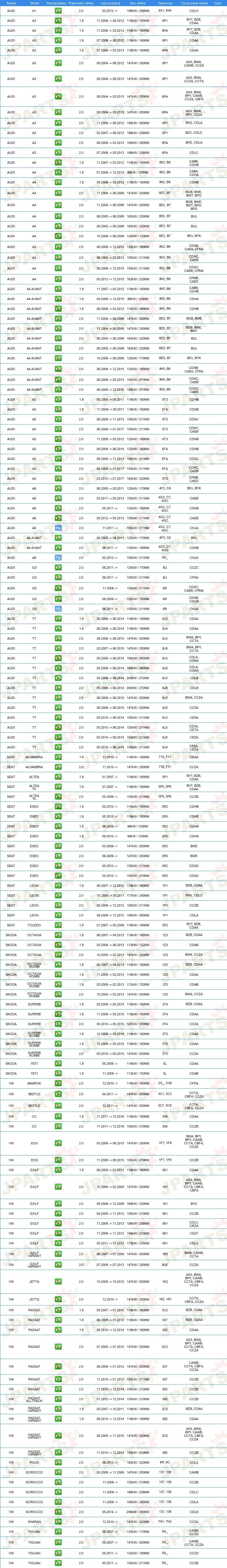Click the fuel icon in the VW Sharan row
Image resolution: width=227 pixels, height=1568 pixels.
click(x=58, y=1522)
